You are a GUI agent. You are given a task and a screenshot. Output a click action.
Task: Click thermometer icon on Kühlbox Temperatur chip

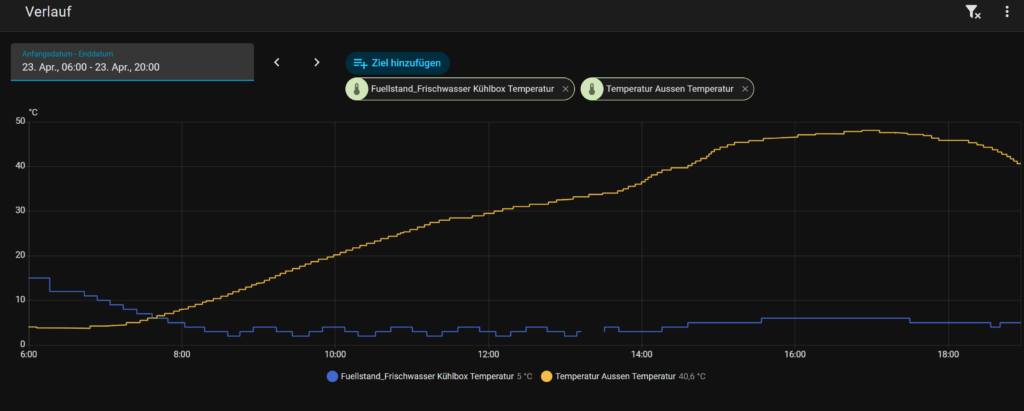(x=357, y=89)
